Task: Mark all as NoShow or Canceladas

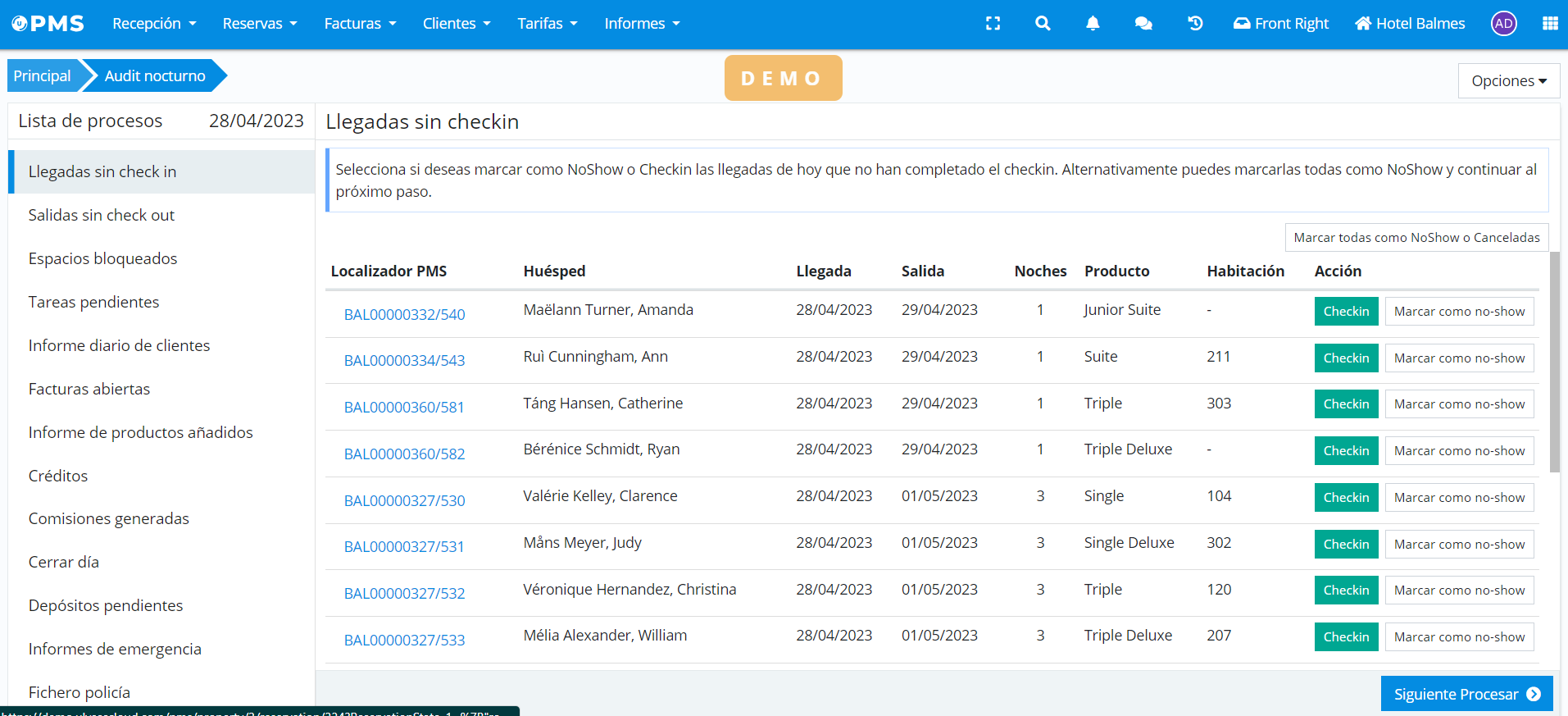Action: point(1416,238)
